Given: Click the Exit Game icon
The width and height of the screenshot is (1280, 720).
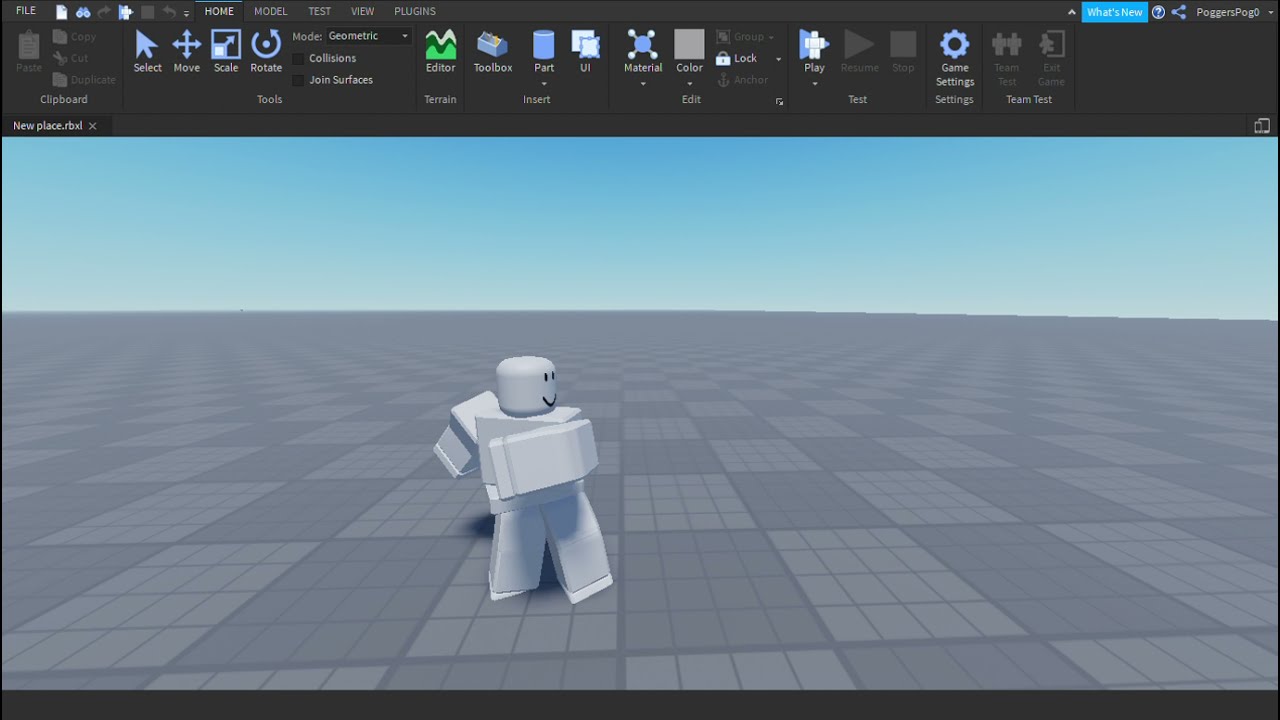Looking at the screenshot, I should coord(1051,58).
